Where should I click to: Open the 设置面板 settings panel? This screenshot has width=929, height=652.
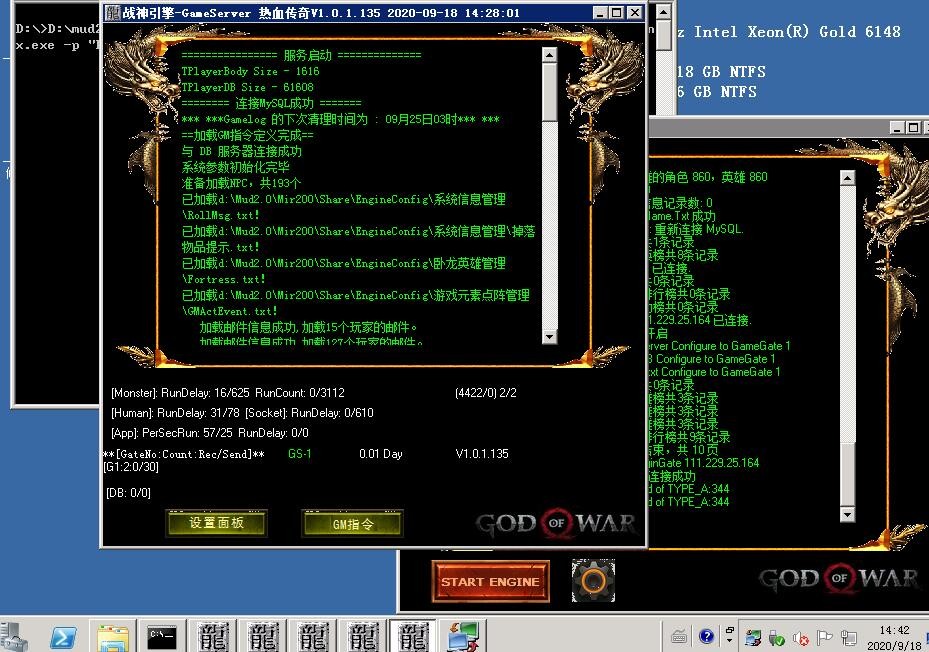click(x=216, y=523)
